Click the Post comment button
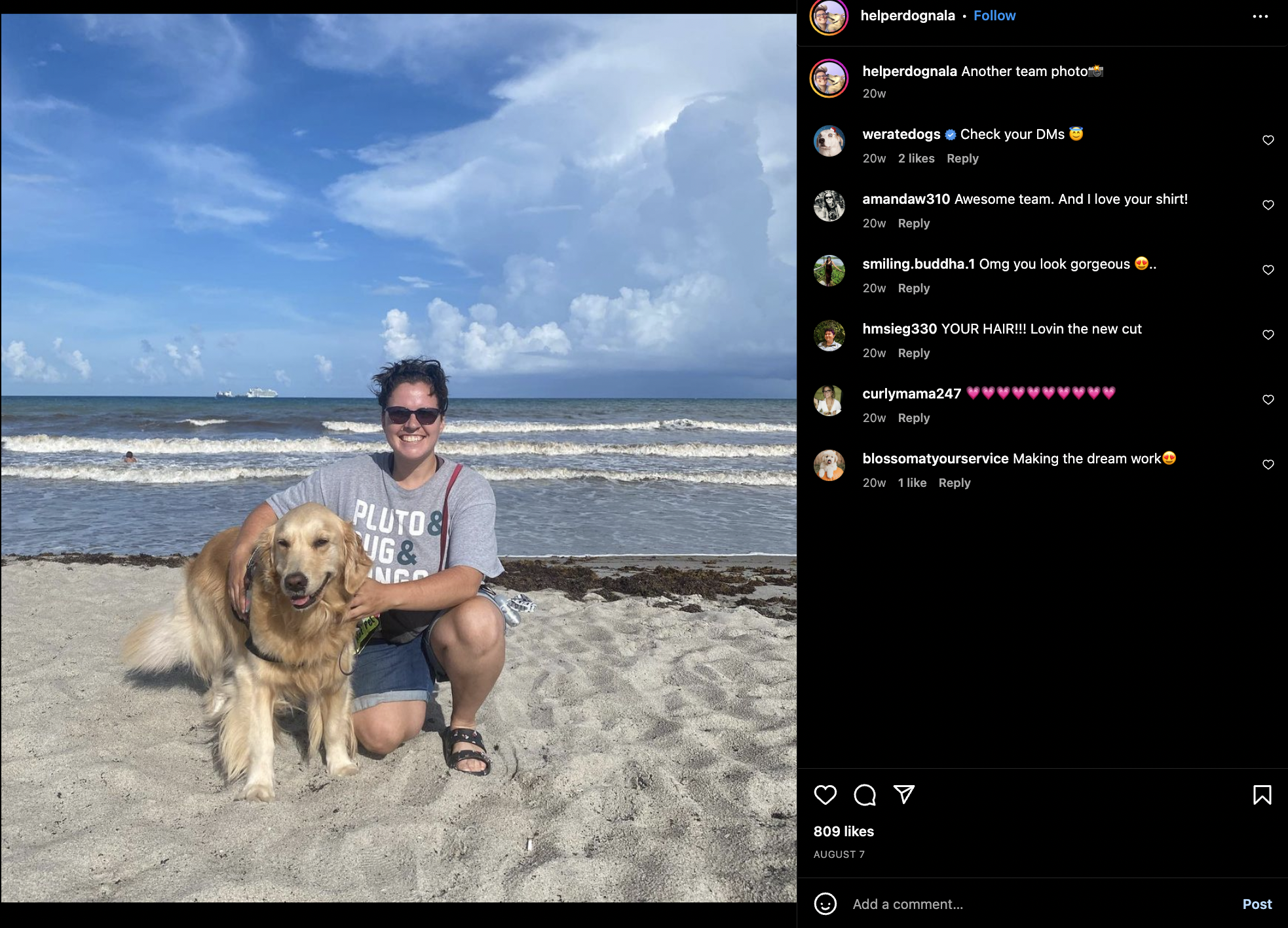Viewport: 1288px width, 928px height. [x=1257, y=904]
